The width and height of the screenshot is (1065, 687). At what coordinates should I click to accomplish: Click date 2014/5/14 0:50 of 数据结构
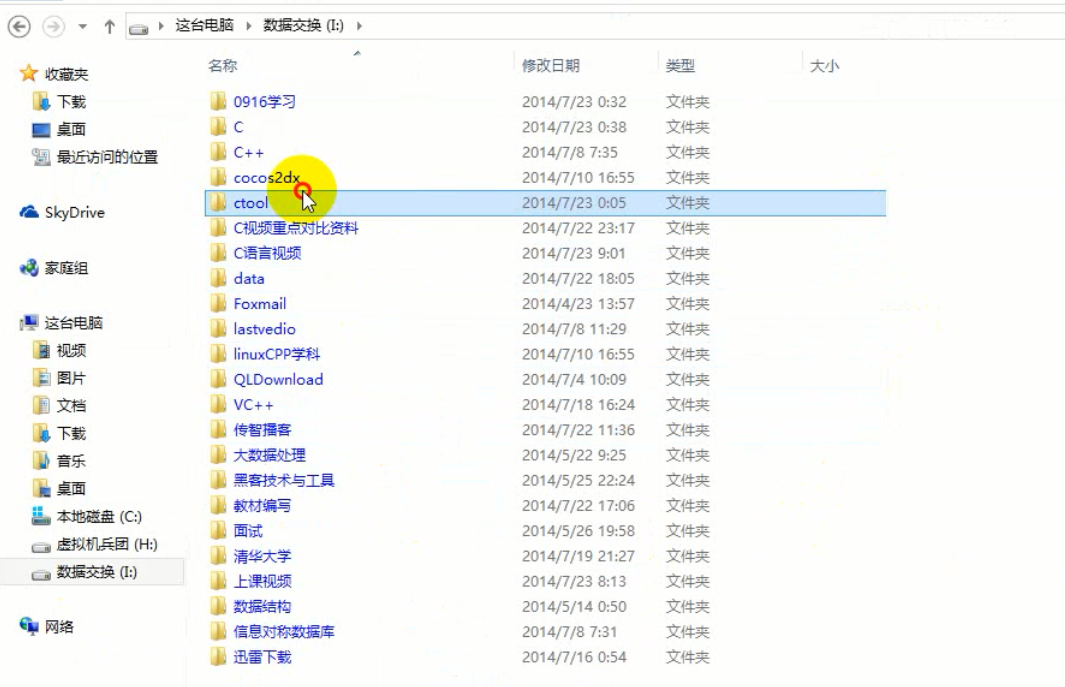click(574, 606)
